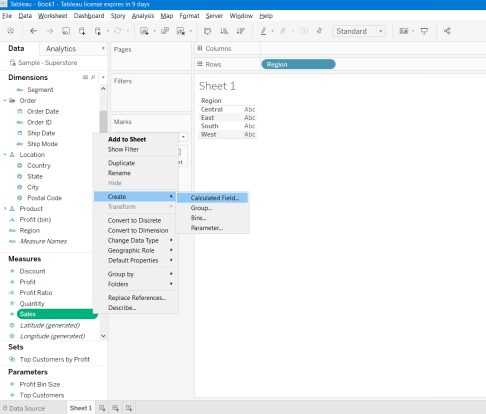
Task: Click the Pause auto updates icon
Action: [98, 31]
